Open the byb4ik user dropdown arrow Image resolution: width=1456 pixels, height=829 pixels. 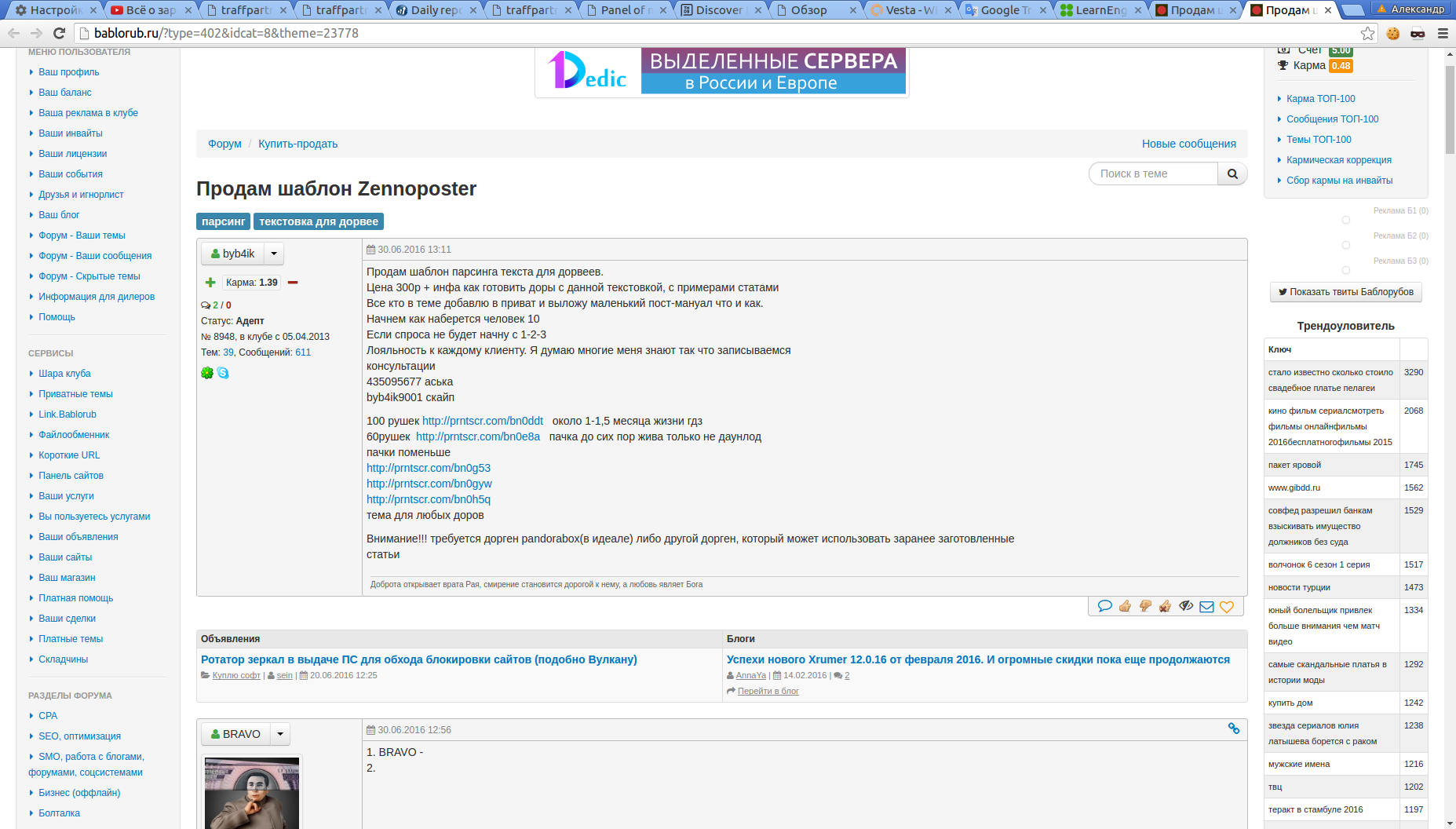(x=274, y=254)
